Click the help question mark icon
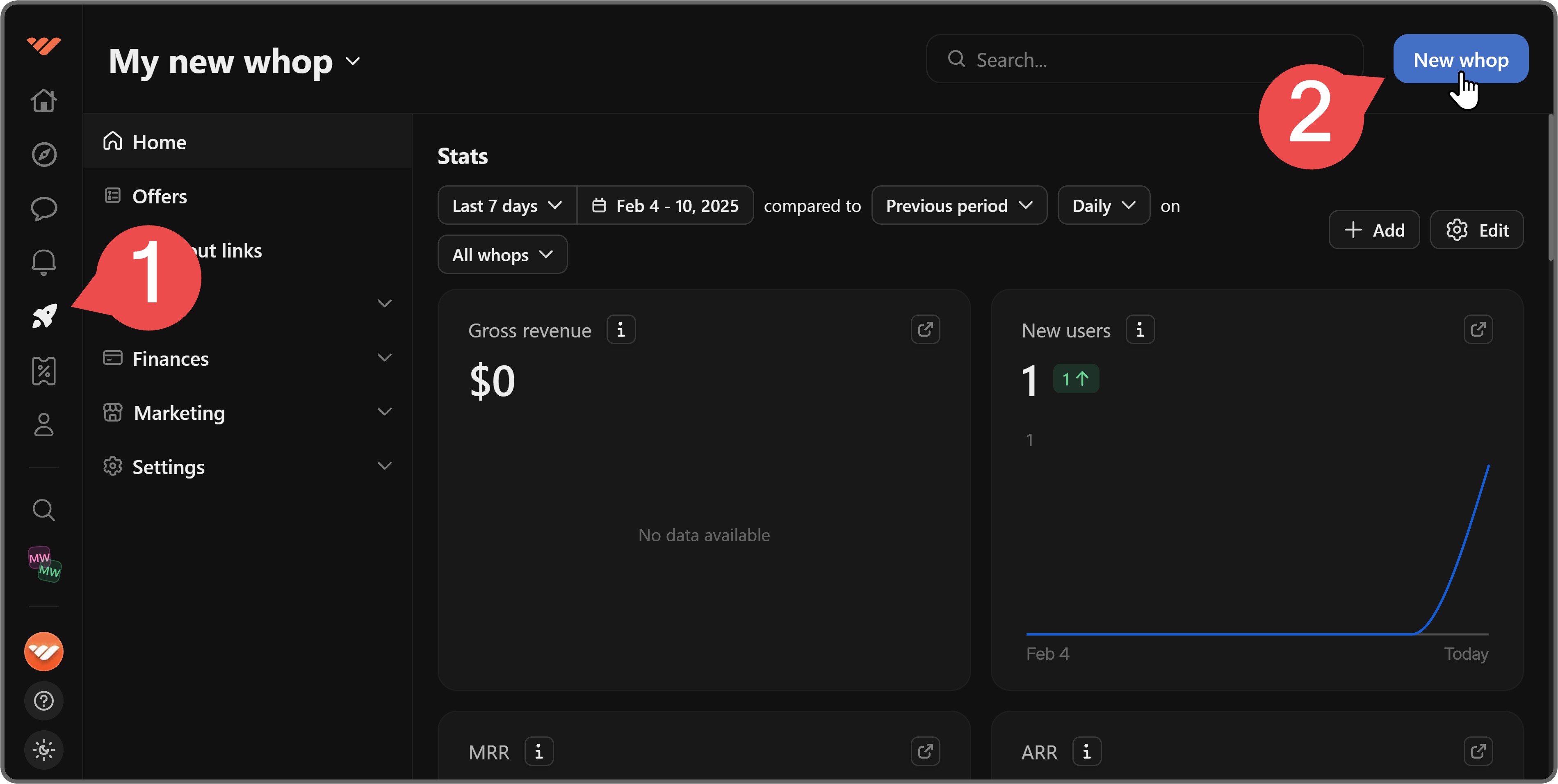 [x=44, y=700]
